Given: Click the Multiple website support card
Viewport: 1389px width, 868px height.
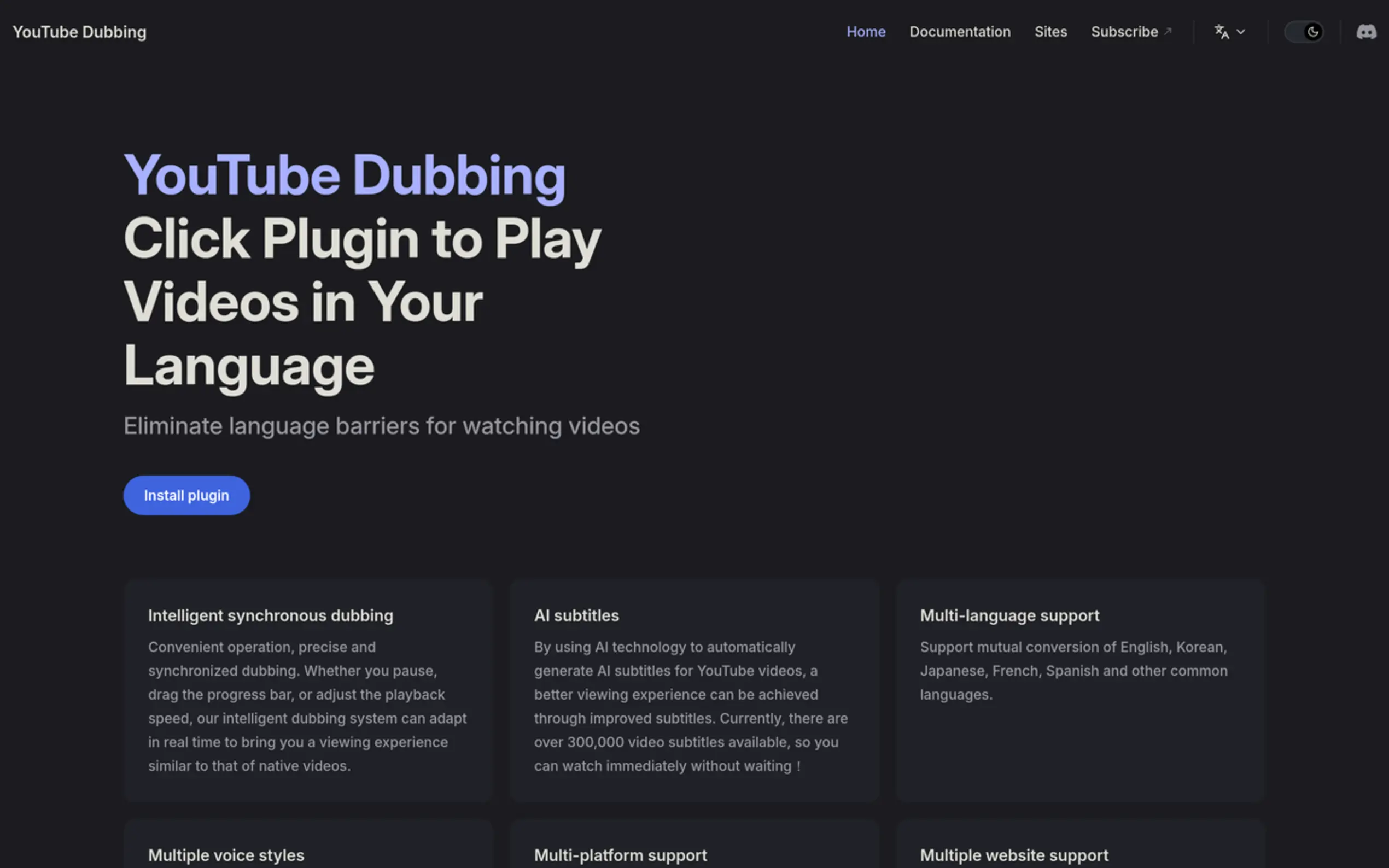Looking at the screenshot, I should [x=1079, y=849].
